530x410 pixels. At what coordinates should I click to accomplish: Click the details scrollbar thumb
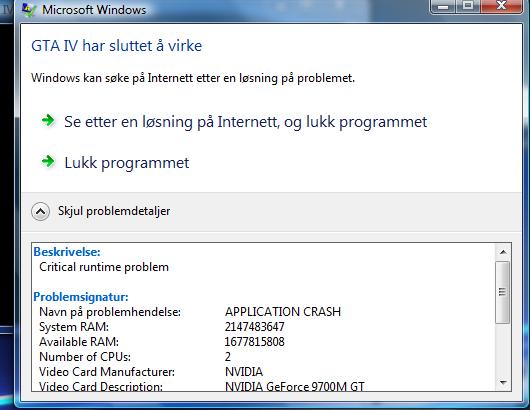tap(503, 292)
